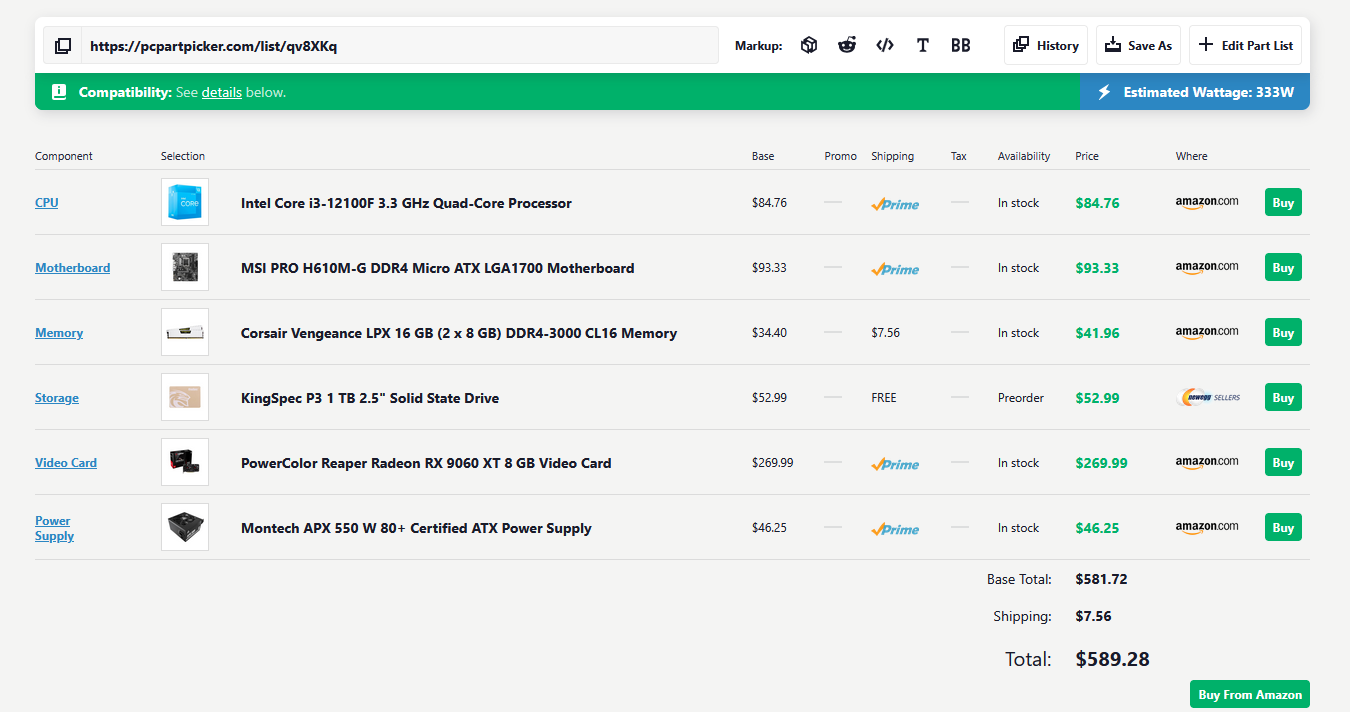Buy the MSI PRO H610M-G motherboard

point(1283,268)
